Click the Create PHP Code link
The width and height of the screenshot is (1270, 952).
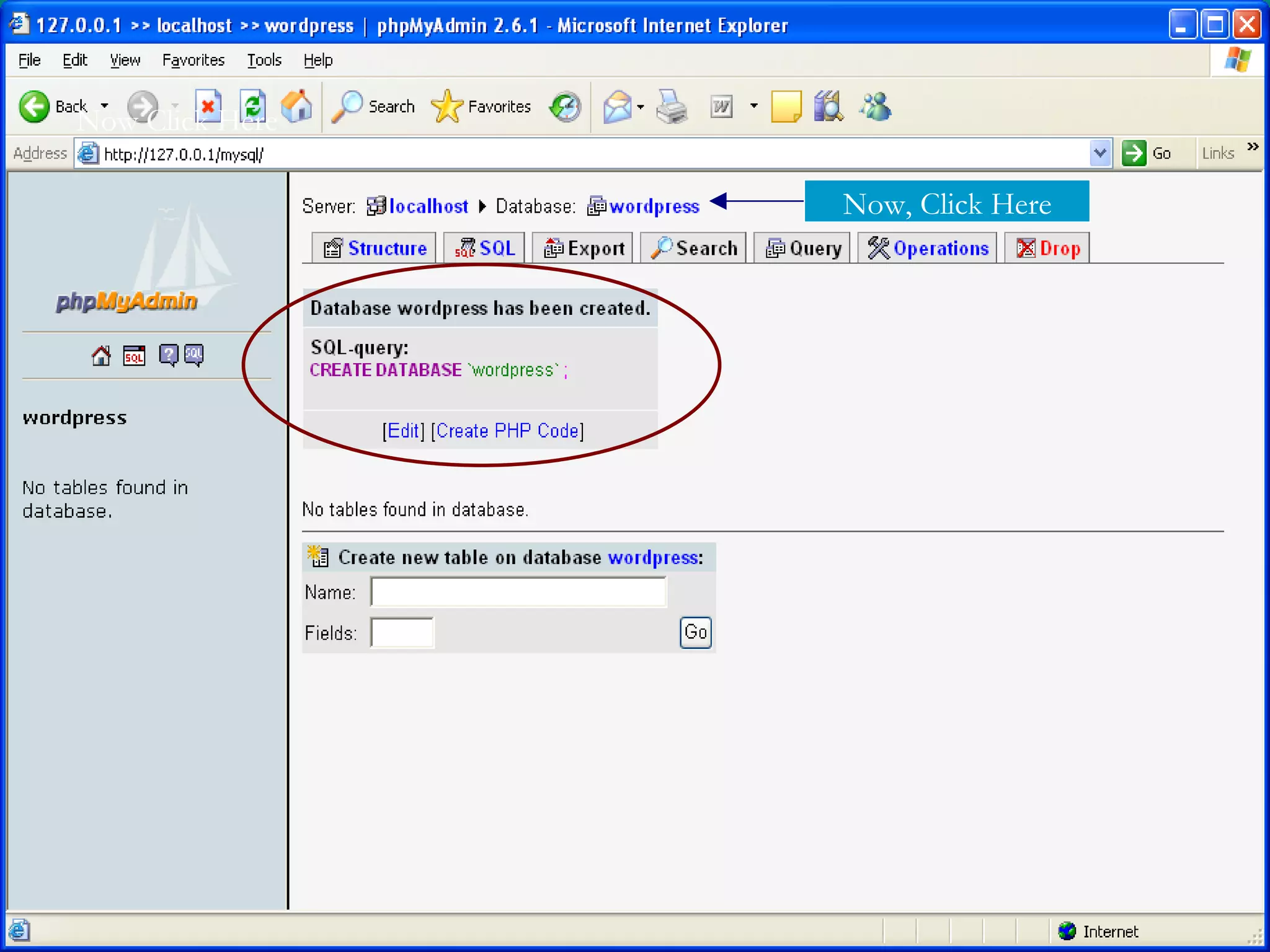point(507,431)
